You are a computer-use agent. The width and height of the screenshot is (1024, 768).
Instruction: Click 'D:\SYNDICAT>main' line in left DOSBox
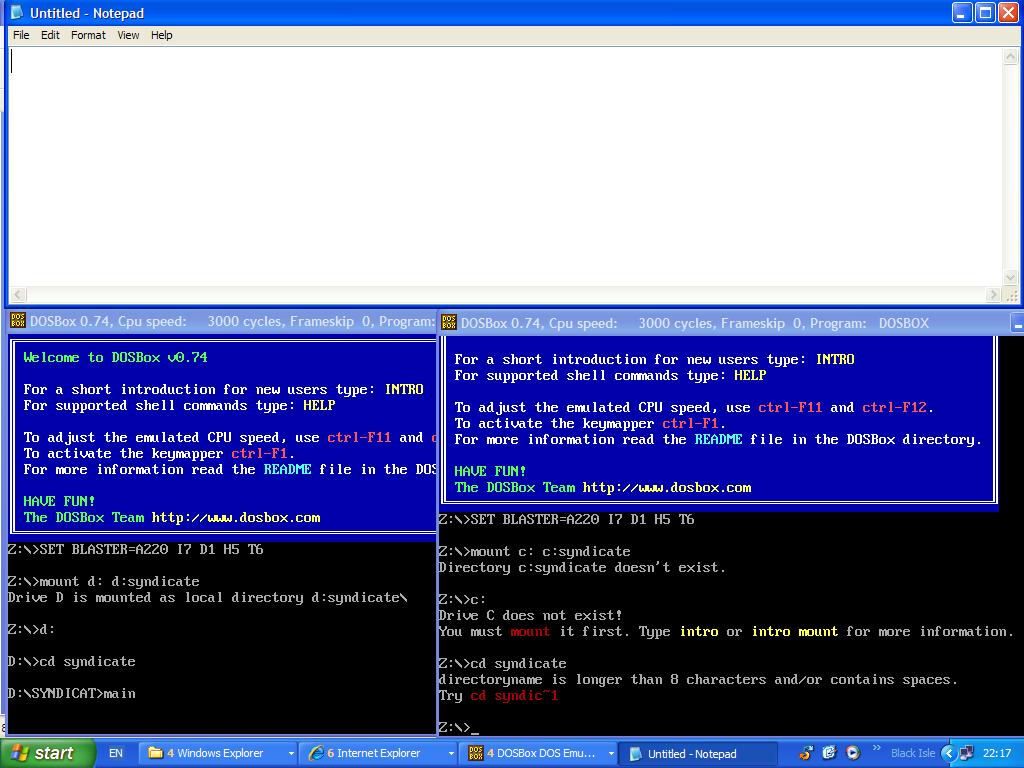pyautogui.click(x=72, y=694)
